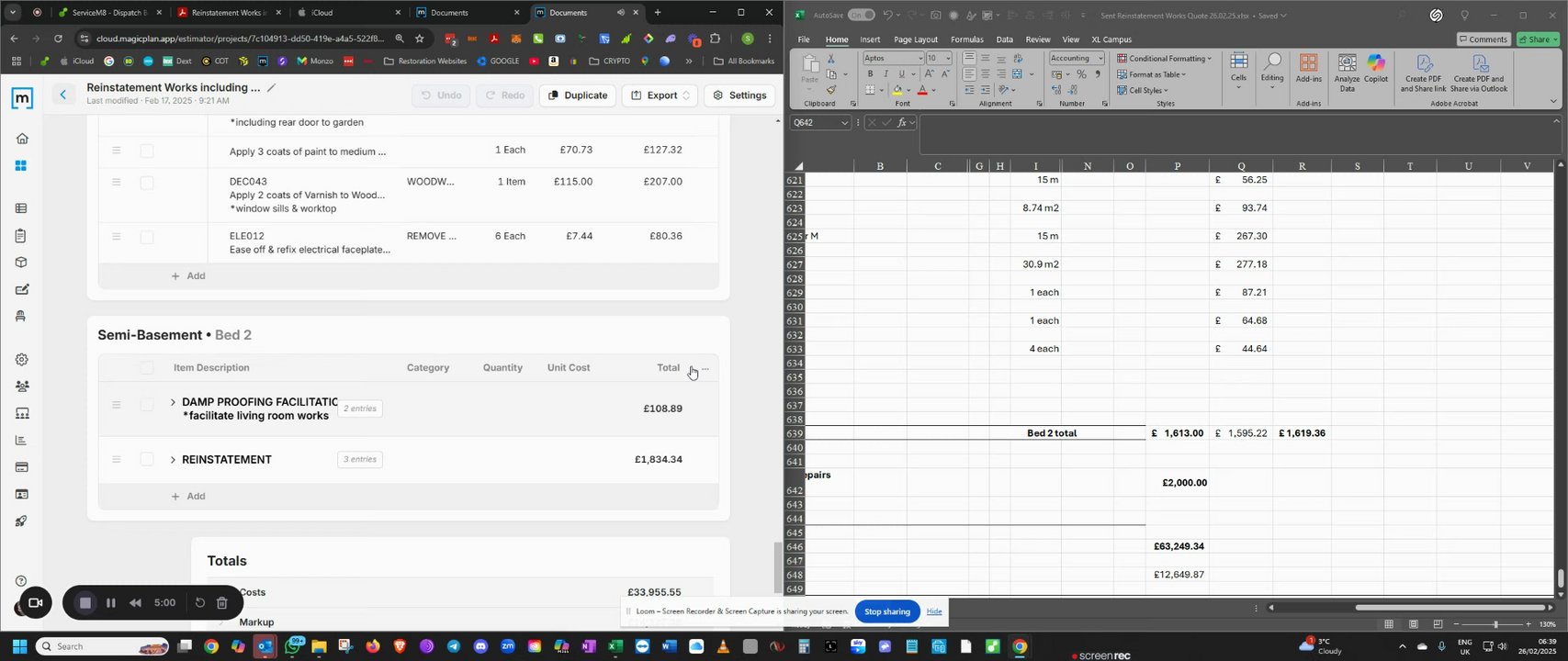Open Cell Styles dropdown
This screenshot has height=661, width=1568.
point(1143,90)
